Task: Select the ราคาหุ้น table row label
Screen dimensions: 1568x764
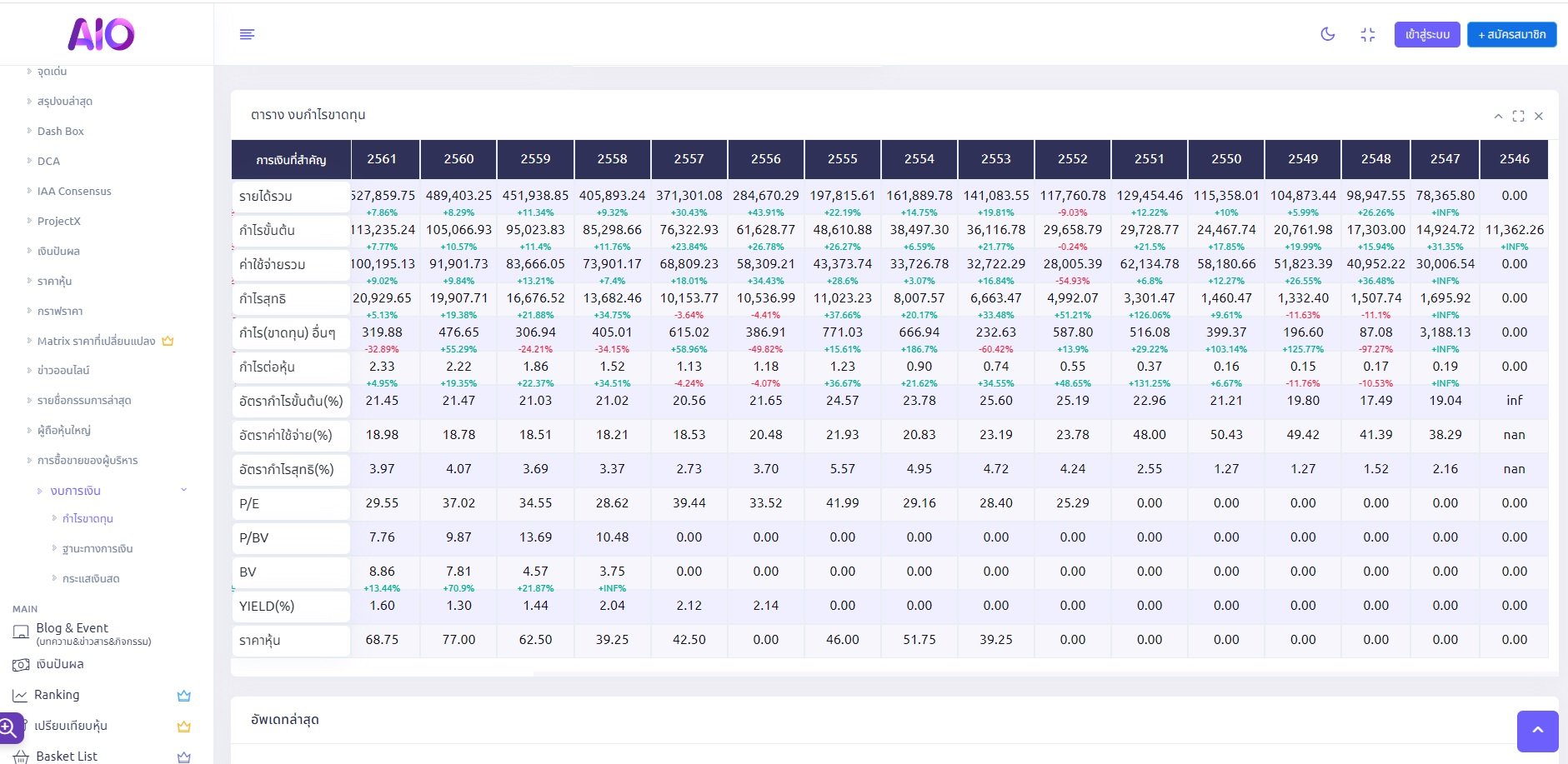Action: [x=291, y=641]
